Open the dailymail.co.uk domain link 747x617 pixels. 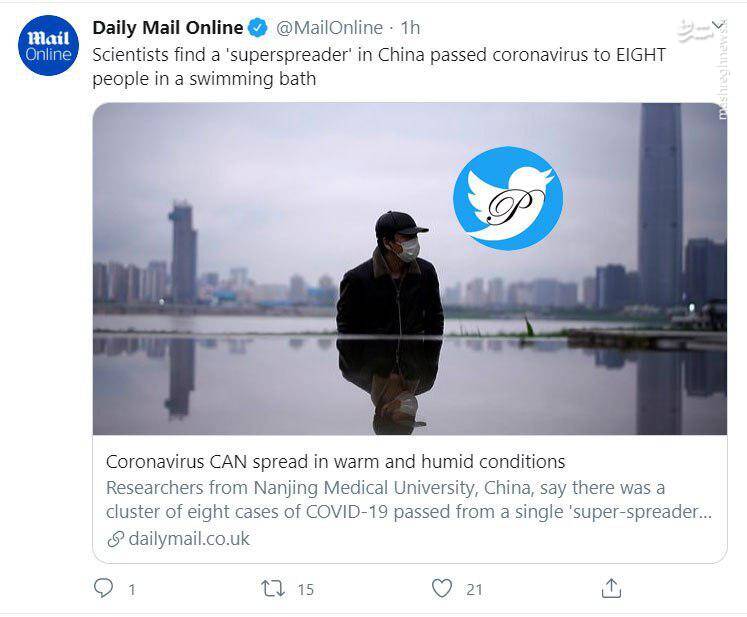[x=189, y=539]
